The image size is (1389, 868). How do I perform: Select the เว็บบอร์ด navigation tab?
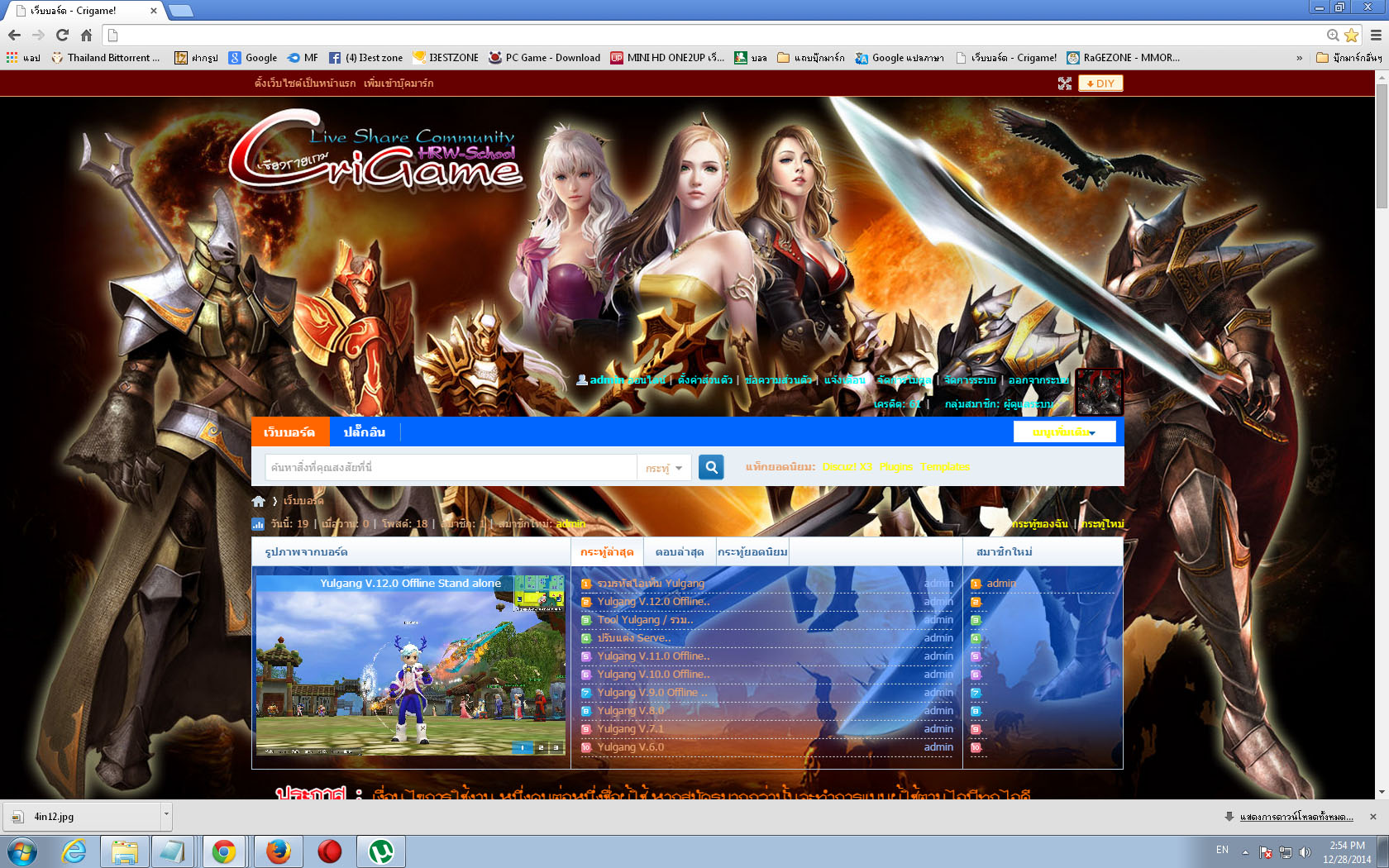coord(289,432)
